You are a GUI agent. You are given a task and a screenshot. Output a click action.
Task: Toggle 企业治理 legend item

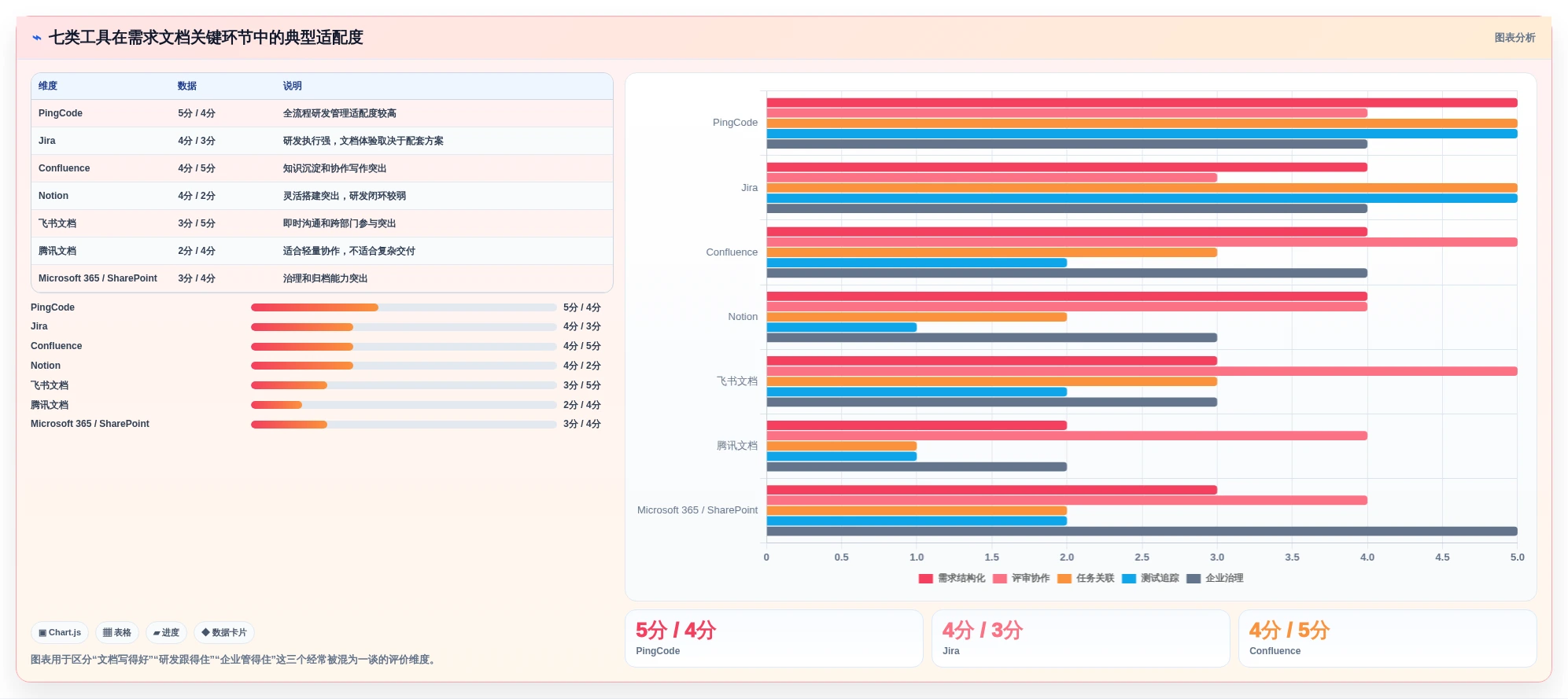[1215, 579]
